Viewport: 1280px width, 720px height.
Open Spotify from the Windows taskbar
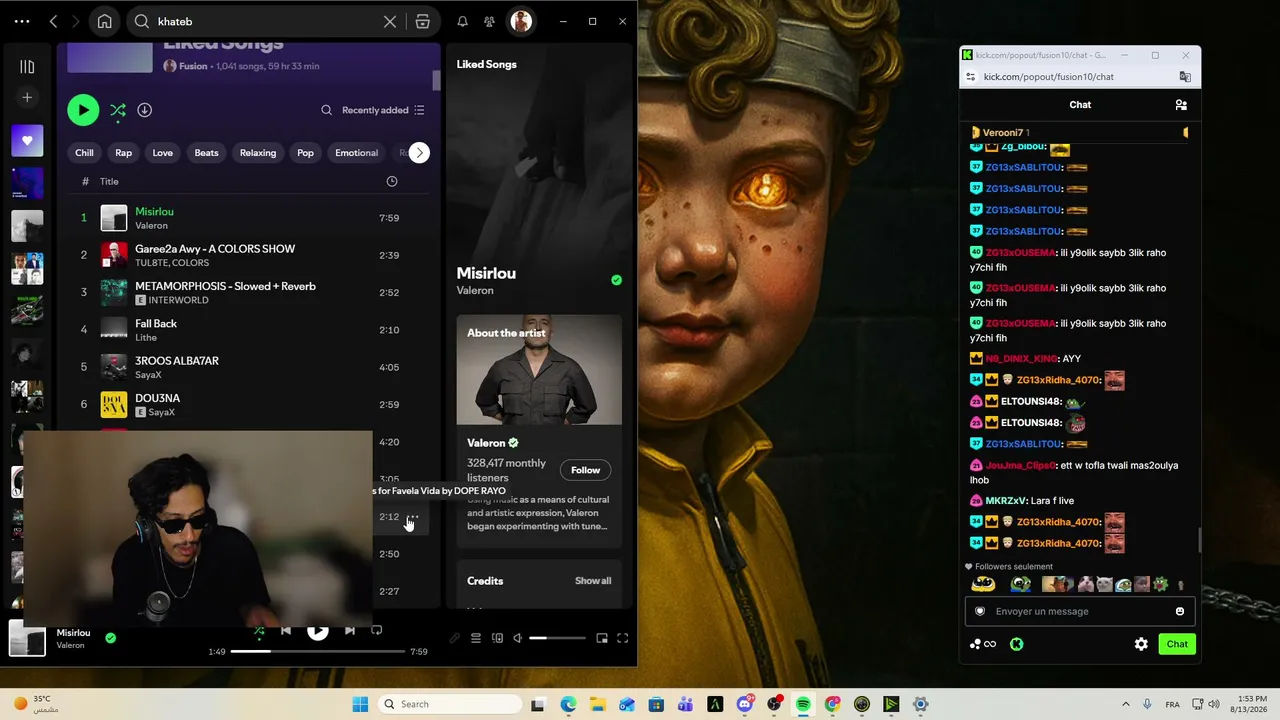(x=803, y=704)
